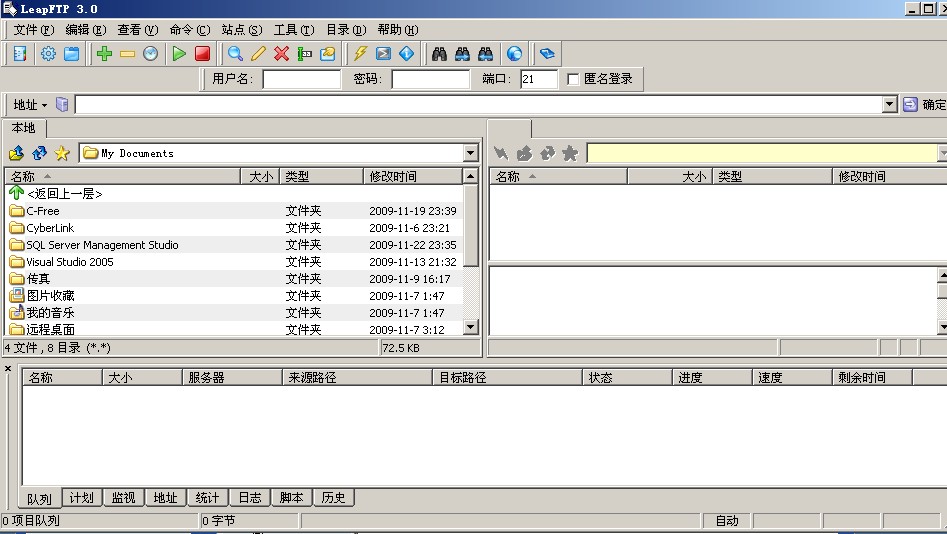Click local pane yellow star favorites icon
The image size is (947, 534).
(x=62, y=153)
